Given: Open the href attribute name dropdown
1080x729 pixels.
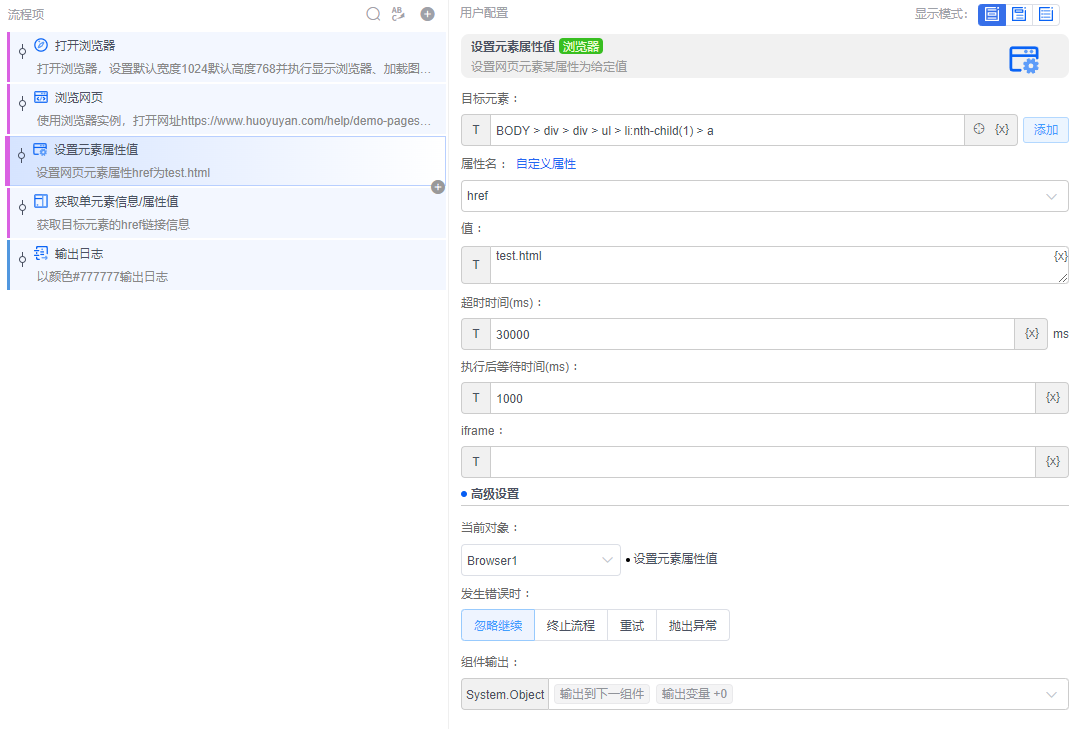Looking at the screenshot, I should [x=764, y=196].
